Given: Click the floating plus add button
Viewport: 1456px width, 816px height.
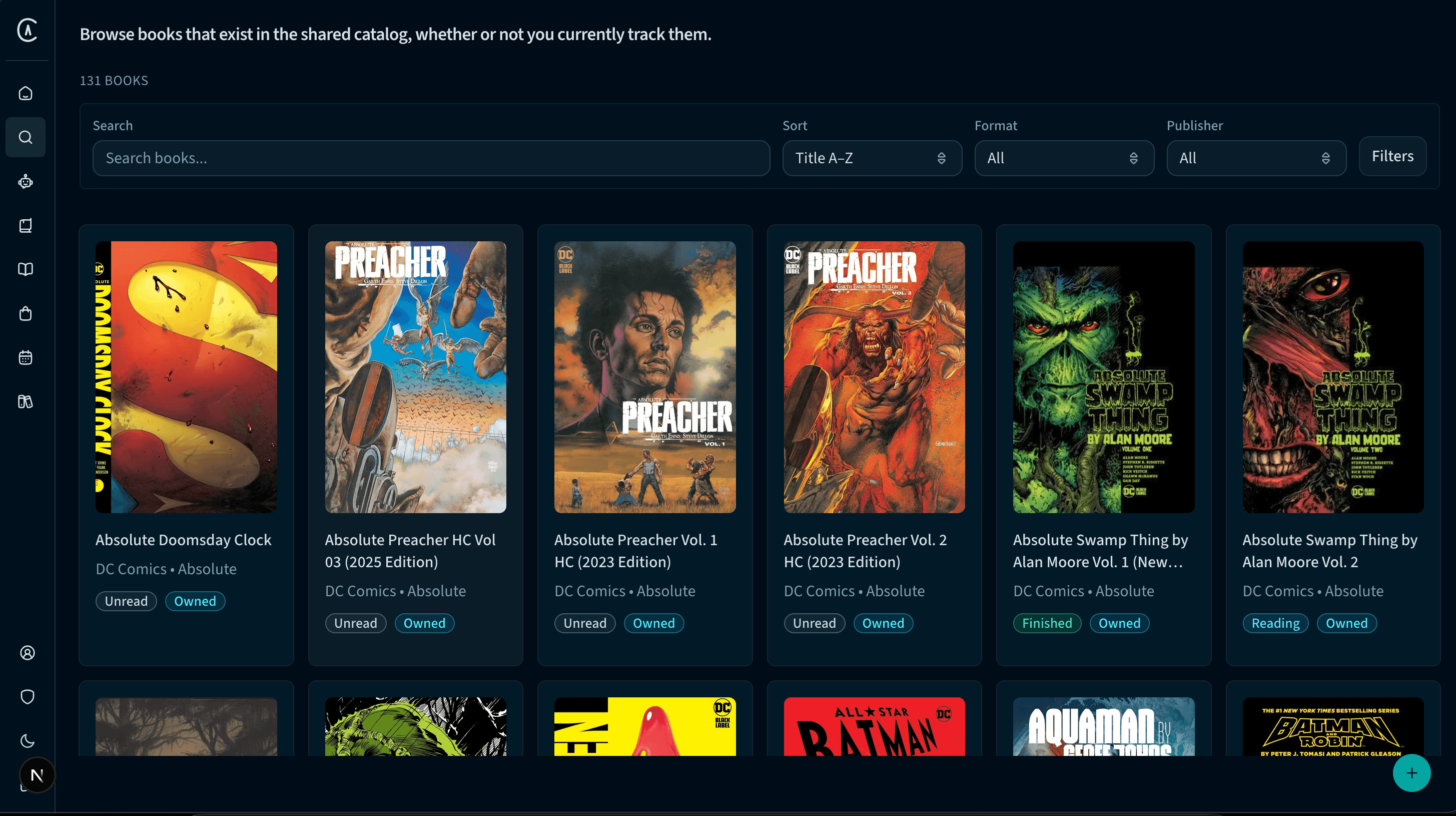Looking at the screenshot, I should click(1411, 773).
